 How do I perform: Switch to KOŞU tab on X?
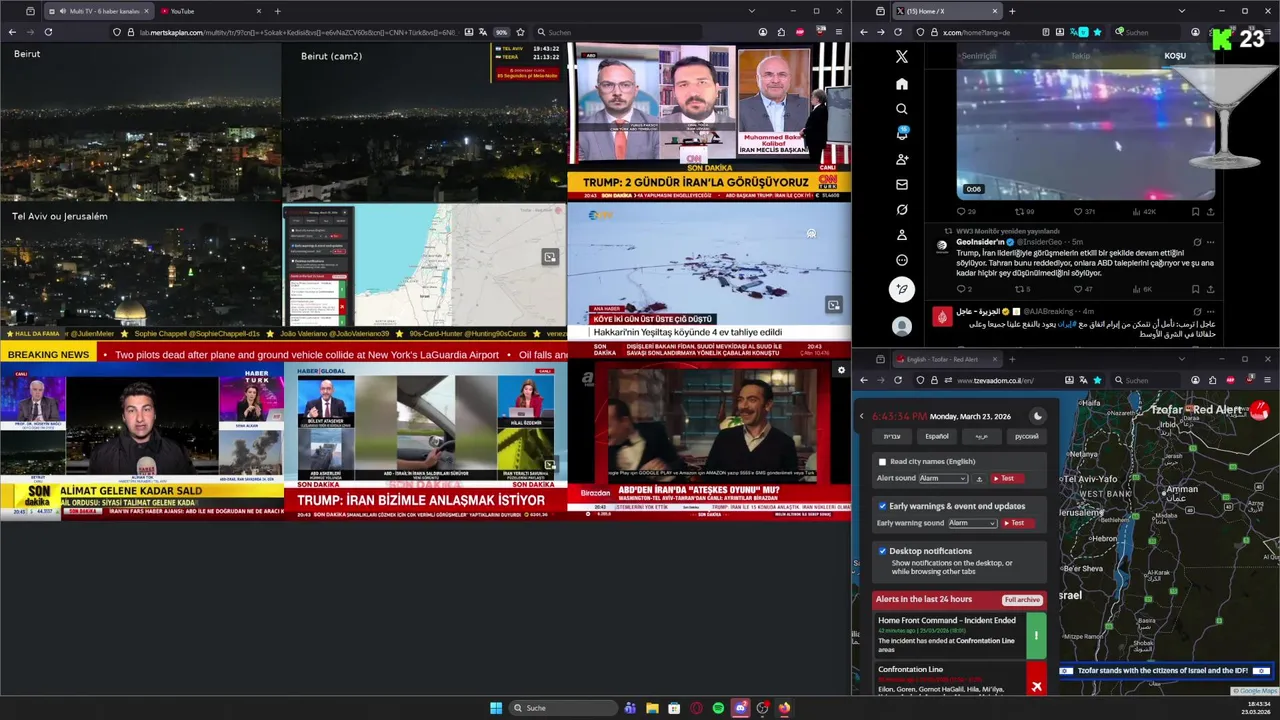1175,56
